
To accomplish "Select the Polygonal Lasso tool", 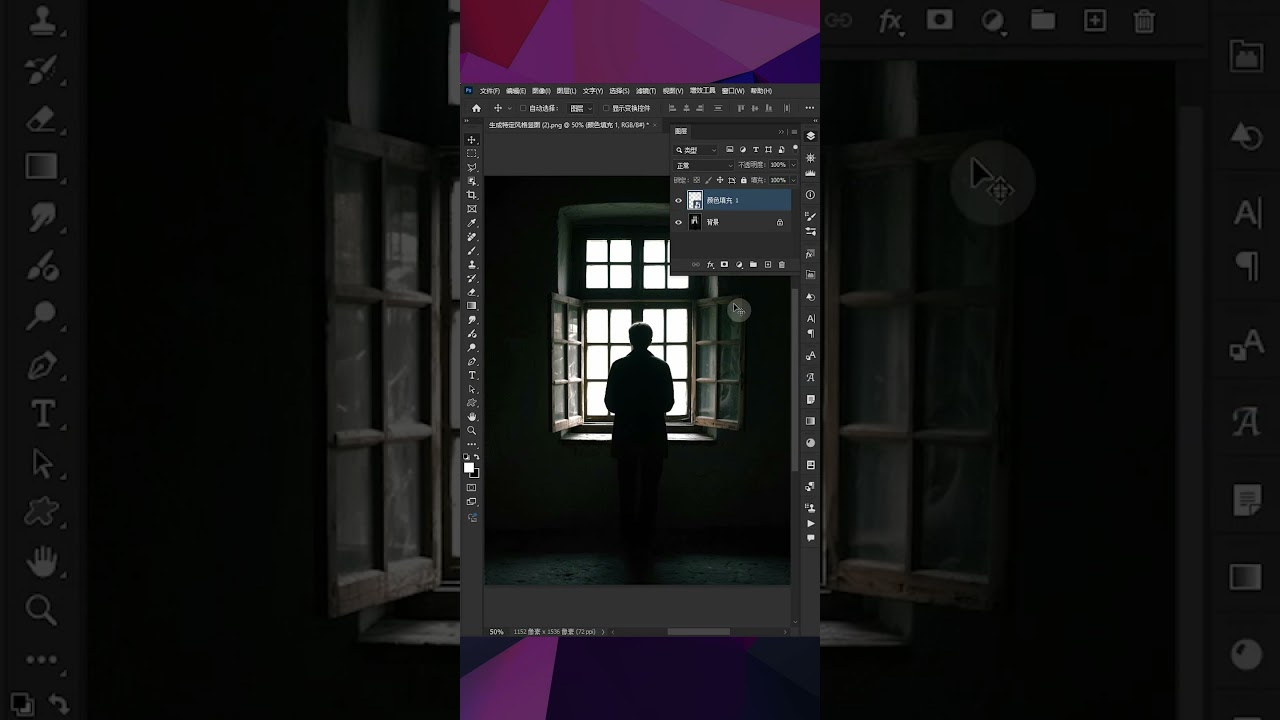I will pos(471,167).
